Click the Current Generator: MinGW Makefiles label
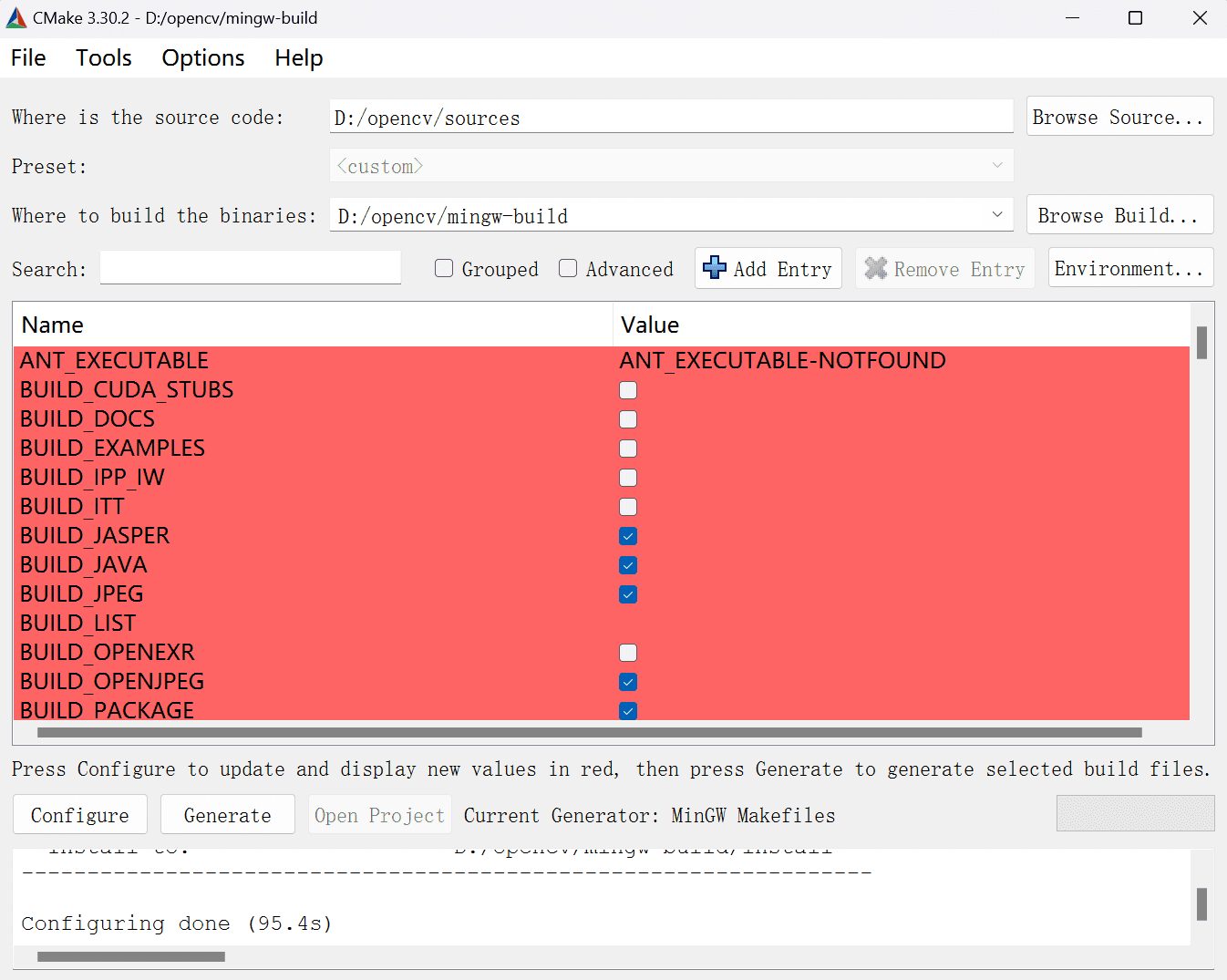1227x980 pixels. [649, 815]
